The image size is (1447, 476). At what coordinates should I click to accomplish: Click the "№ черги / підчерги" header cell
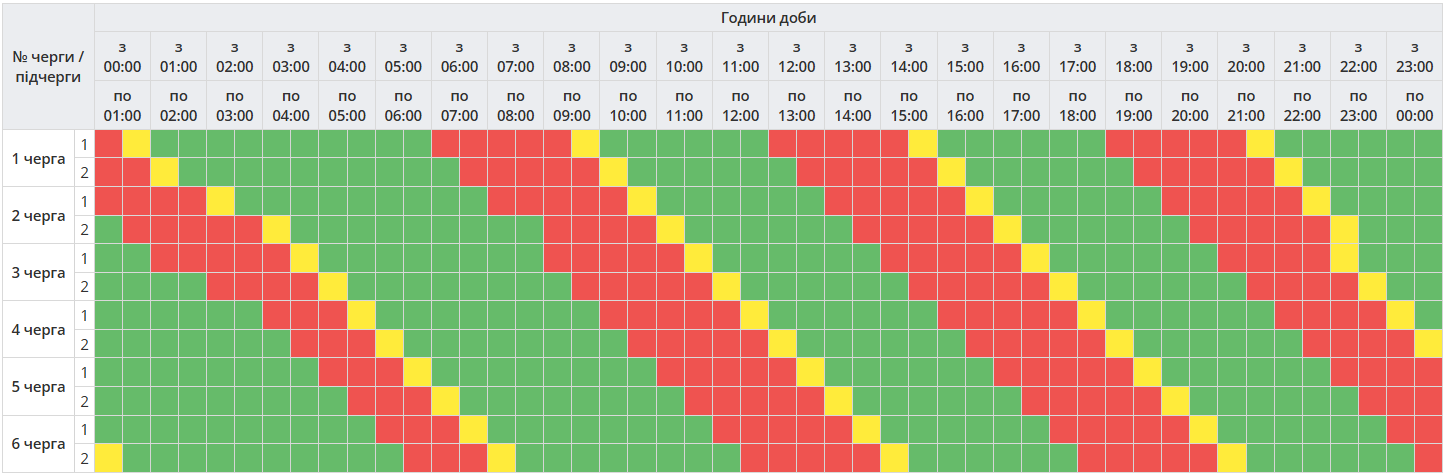coord(48,67)
